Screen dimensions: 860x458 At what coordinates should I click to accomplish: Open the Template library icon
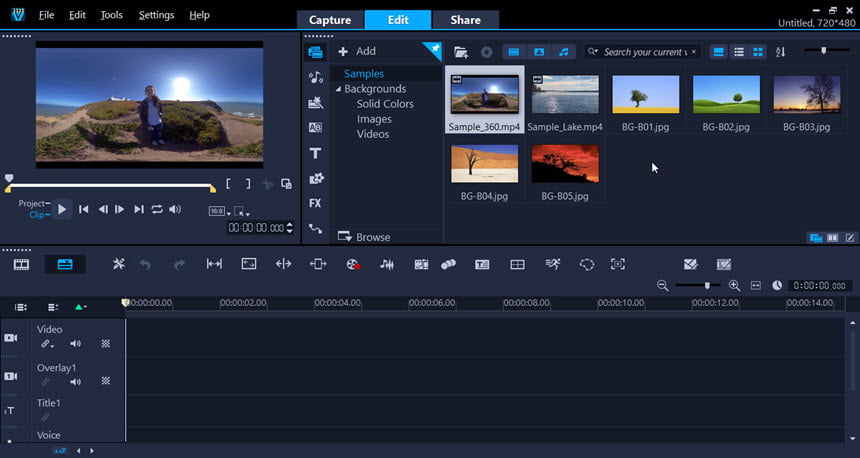point(315,103)
